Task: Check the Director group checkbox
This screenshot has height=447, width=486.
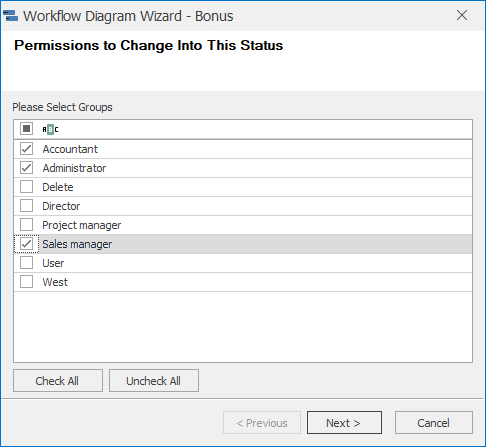Action: [x=26, y=206]
